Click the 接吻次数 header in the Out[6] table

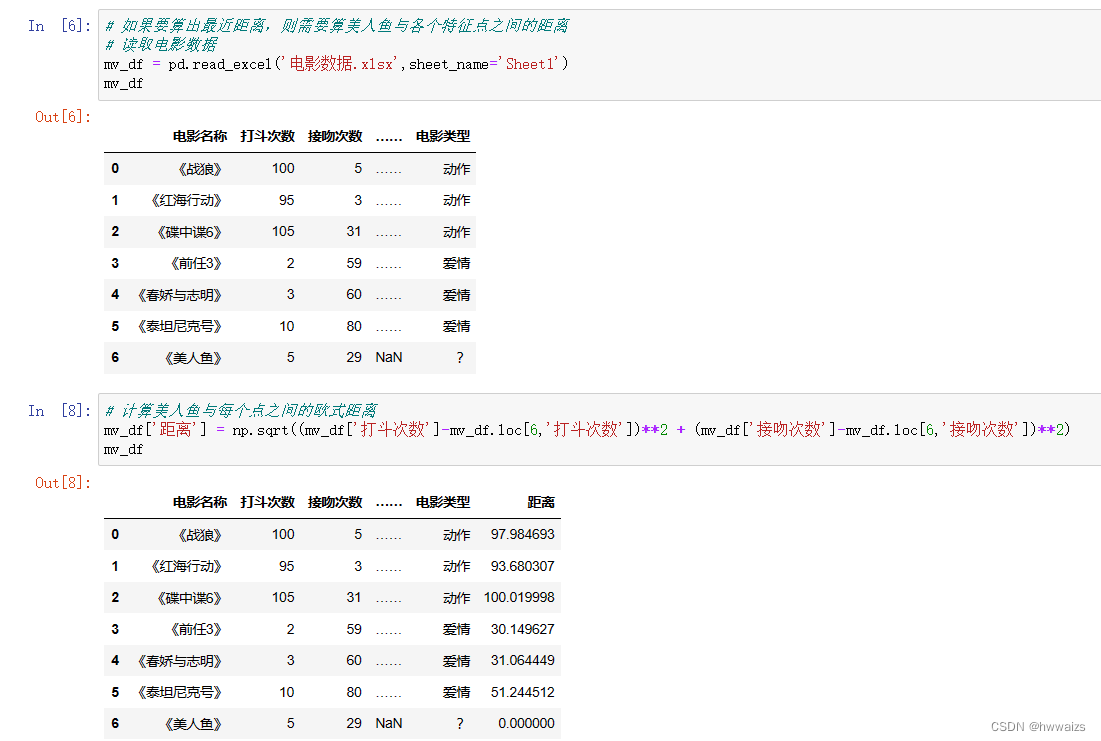tap(334, 136)
